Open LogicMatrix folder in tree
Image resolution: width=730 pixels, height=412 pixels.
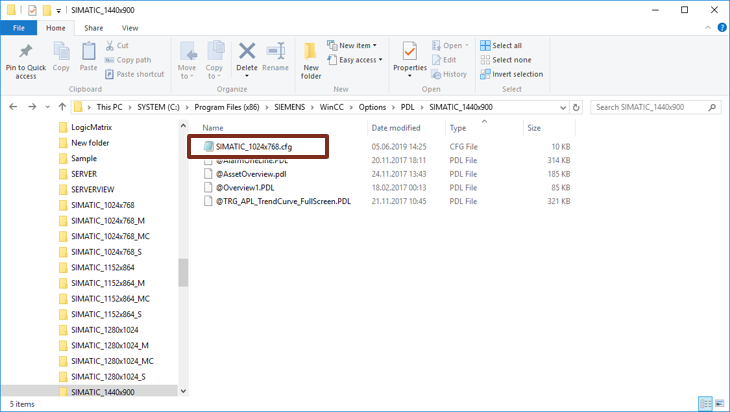(x=91, y=127)
